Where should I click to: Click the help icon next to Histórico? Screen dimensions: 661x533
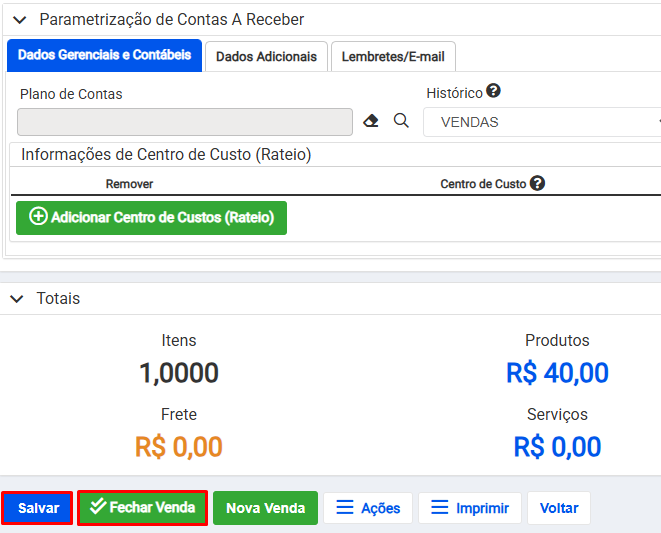pos(493,91)
